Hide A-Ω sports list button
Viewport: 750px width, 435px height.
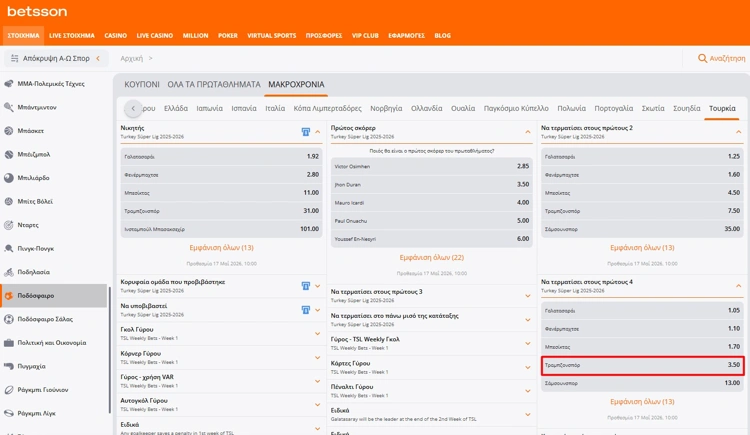(x=56, y=58)
